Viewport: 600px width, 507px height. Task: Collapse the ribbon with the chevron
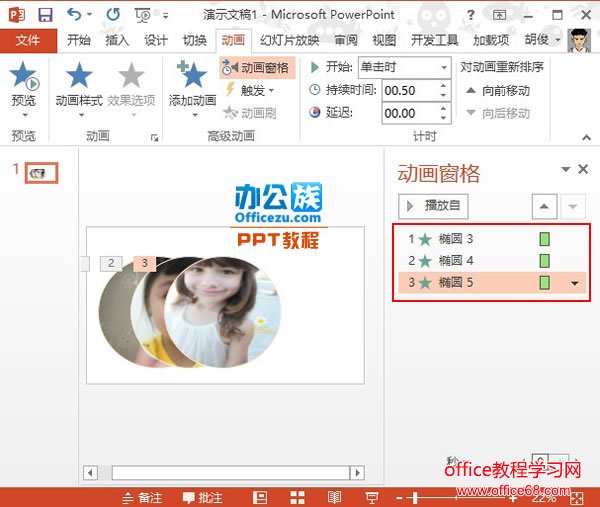tap(586, 137)
